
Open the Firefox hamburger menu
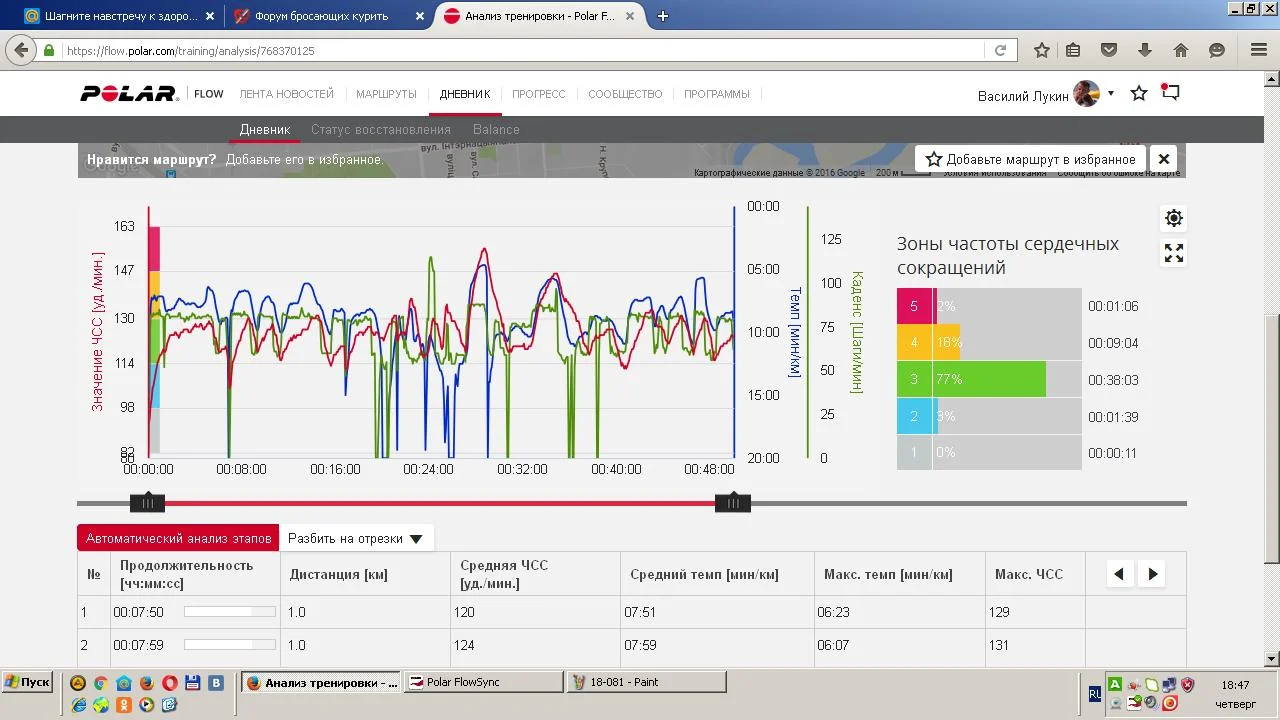pyautogui.click(x=1259, y=50)
